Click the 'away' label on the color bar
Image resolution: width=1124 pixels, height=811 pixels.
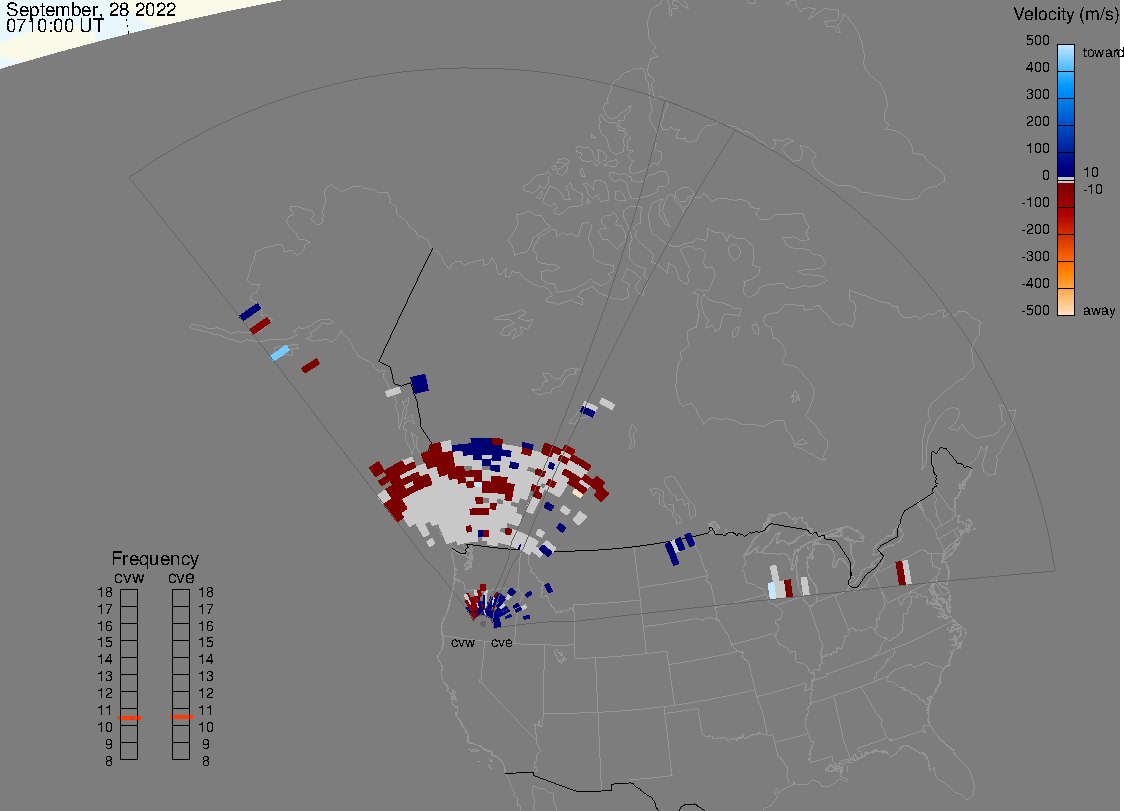coord(1099,310)
